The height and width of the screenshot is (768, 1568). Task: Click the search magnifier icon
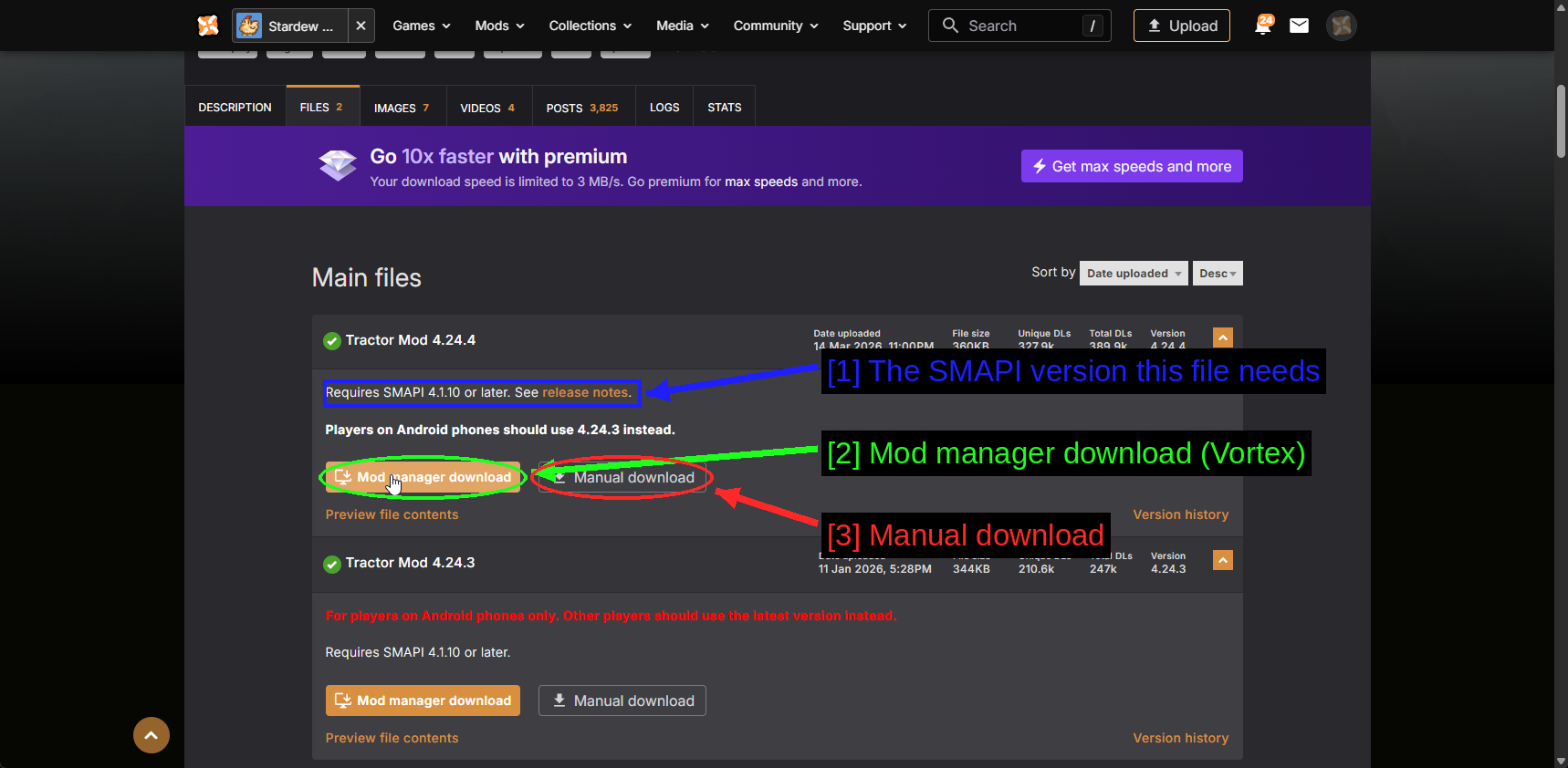pyautogui.click(x=950, y=26)
